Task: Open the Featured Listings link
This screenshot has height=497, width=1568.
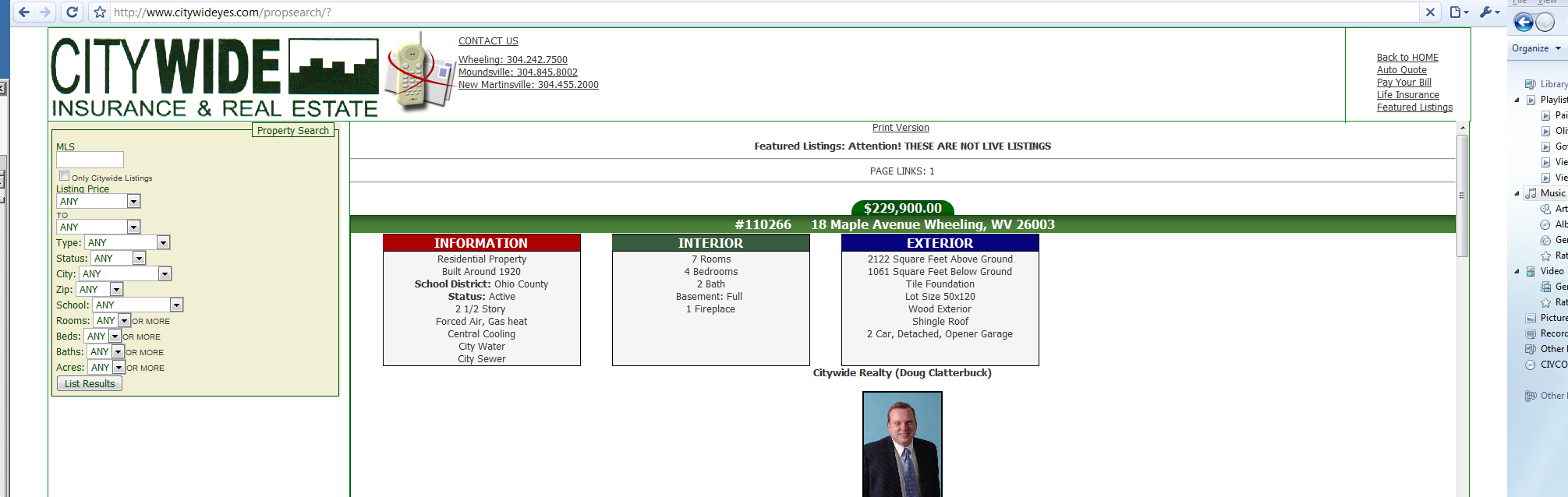Action: click(1414, 108)
